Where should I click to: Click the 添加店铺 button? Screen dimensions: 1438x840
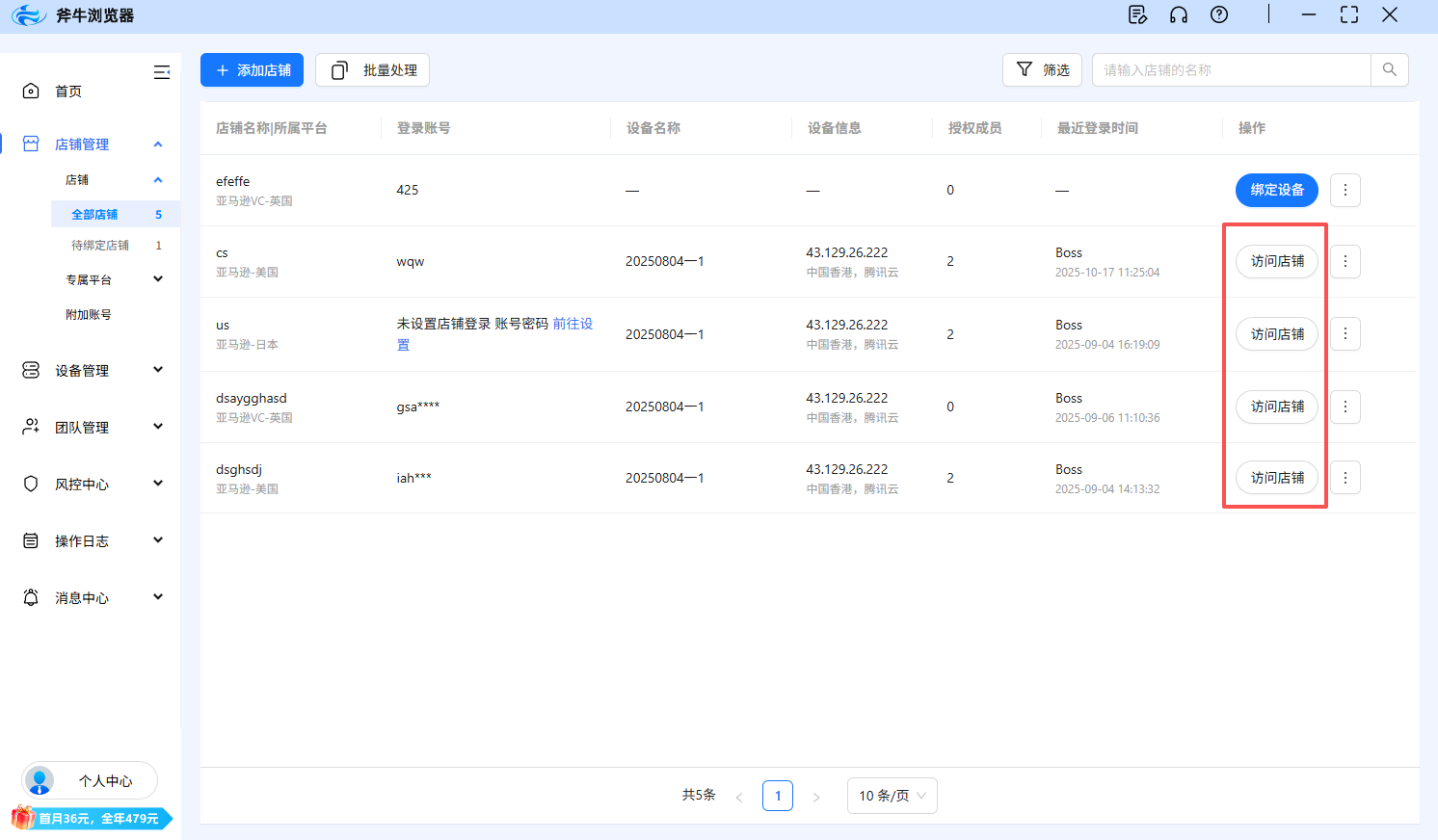(252, 69)
